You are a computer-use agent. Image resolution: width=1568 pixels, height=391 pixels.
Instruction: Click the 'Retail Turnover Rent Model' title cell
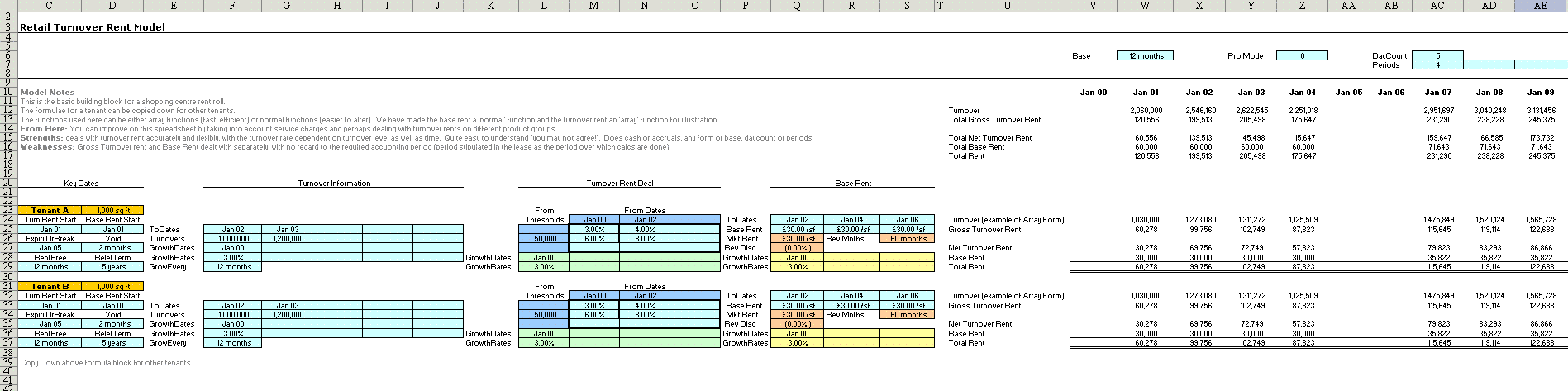[93, 27]
